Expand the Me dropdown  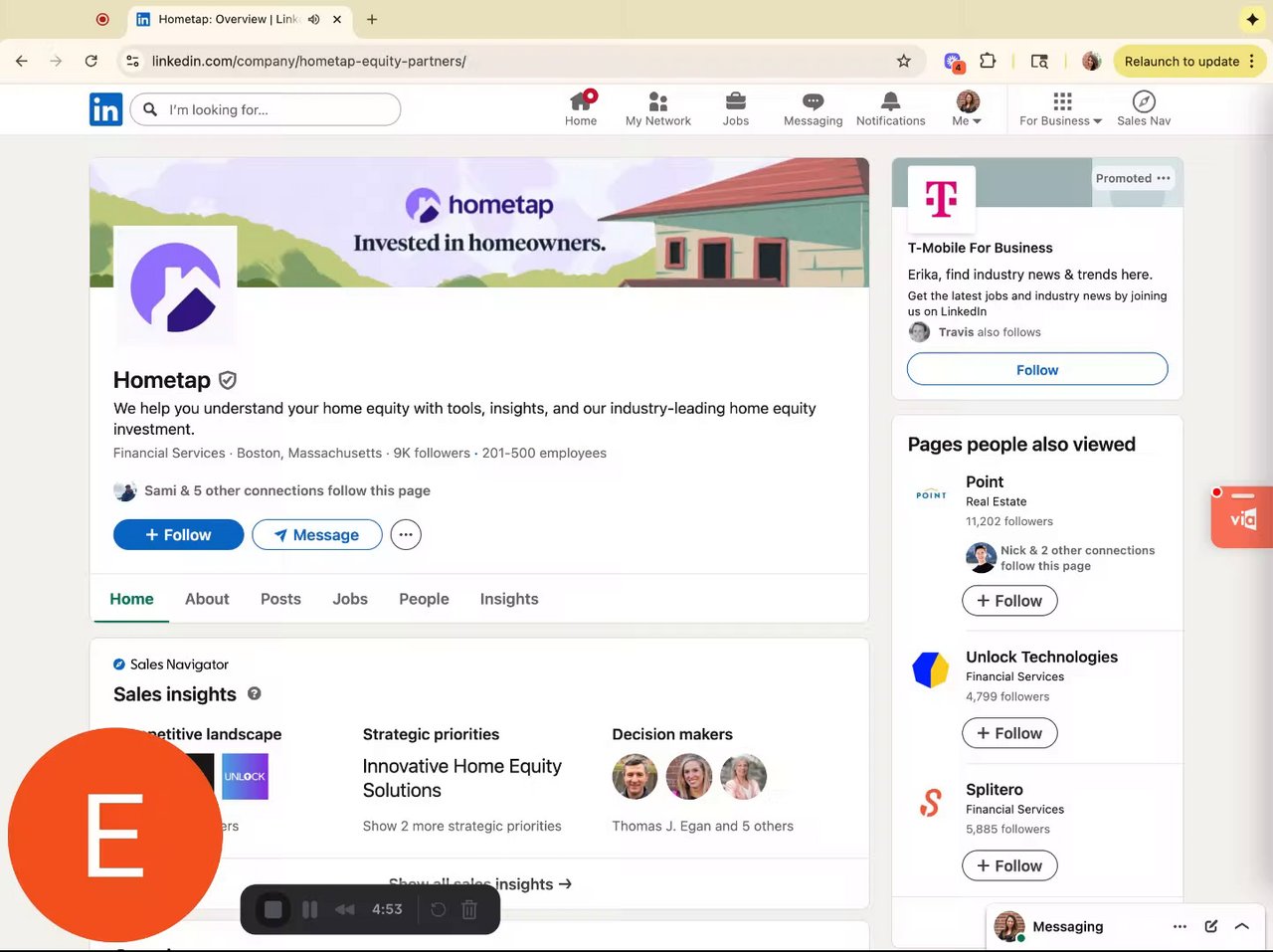click(967, 108)
